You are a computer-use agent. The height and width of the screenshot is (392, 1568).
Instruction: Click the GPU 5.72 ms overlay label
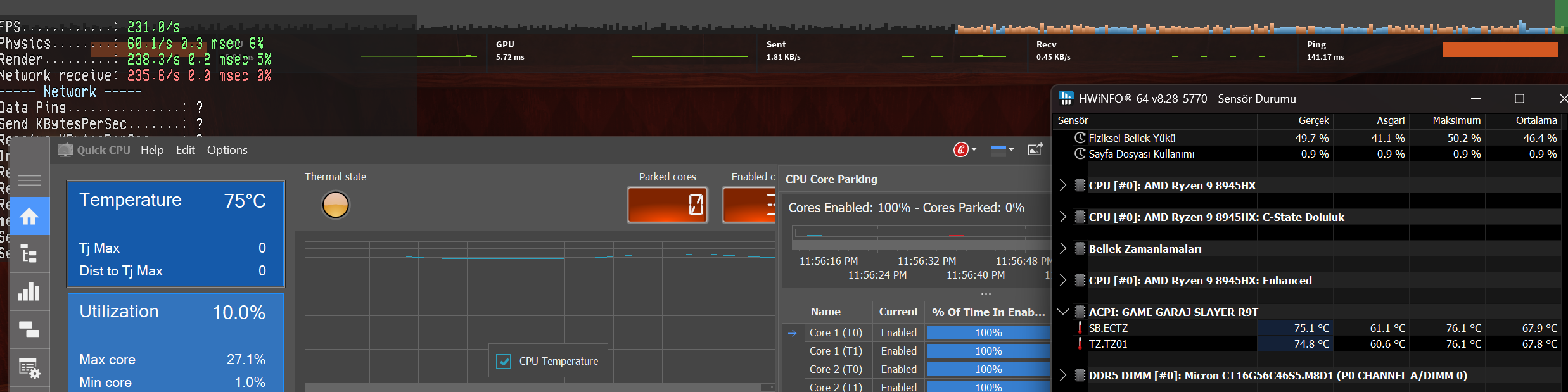click(x=510, y=50)
